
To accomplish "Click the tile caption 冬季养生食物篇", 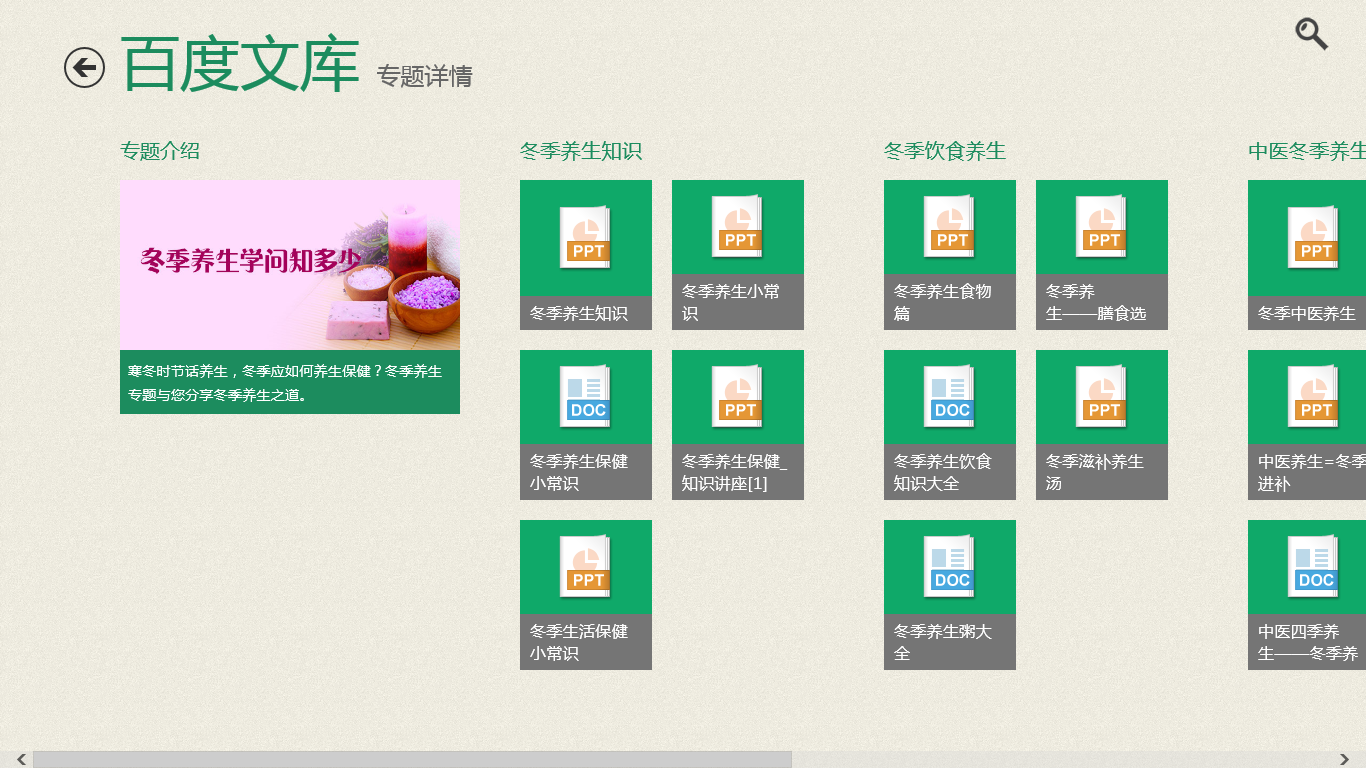I will pos(943,302).
